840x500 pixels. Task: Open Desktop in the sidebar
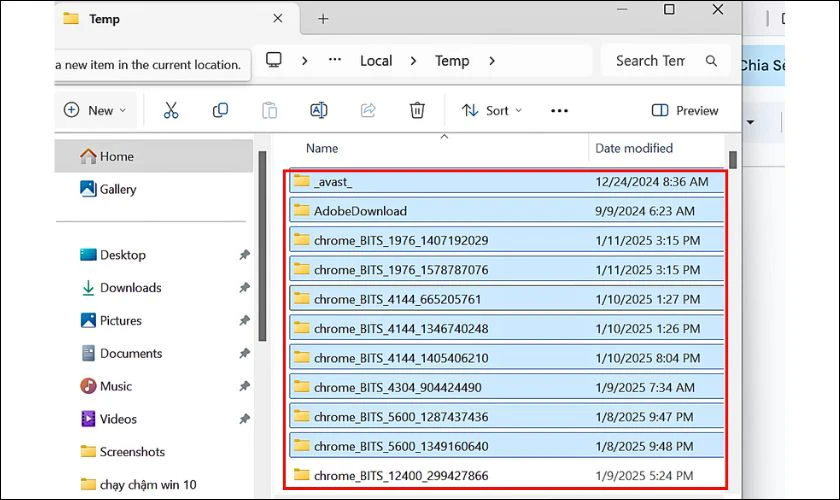tap(123, 255)
